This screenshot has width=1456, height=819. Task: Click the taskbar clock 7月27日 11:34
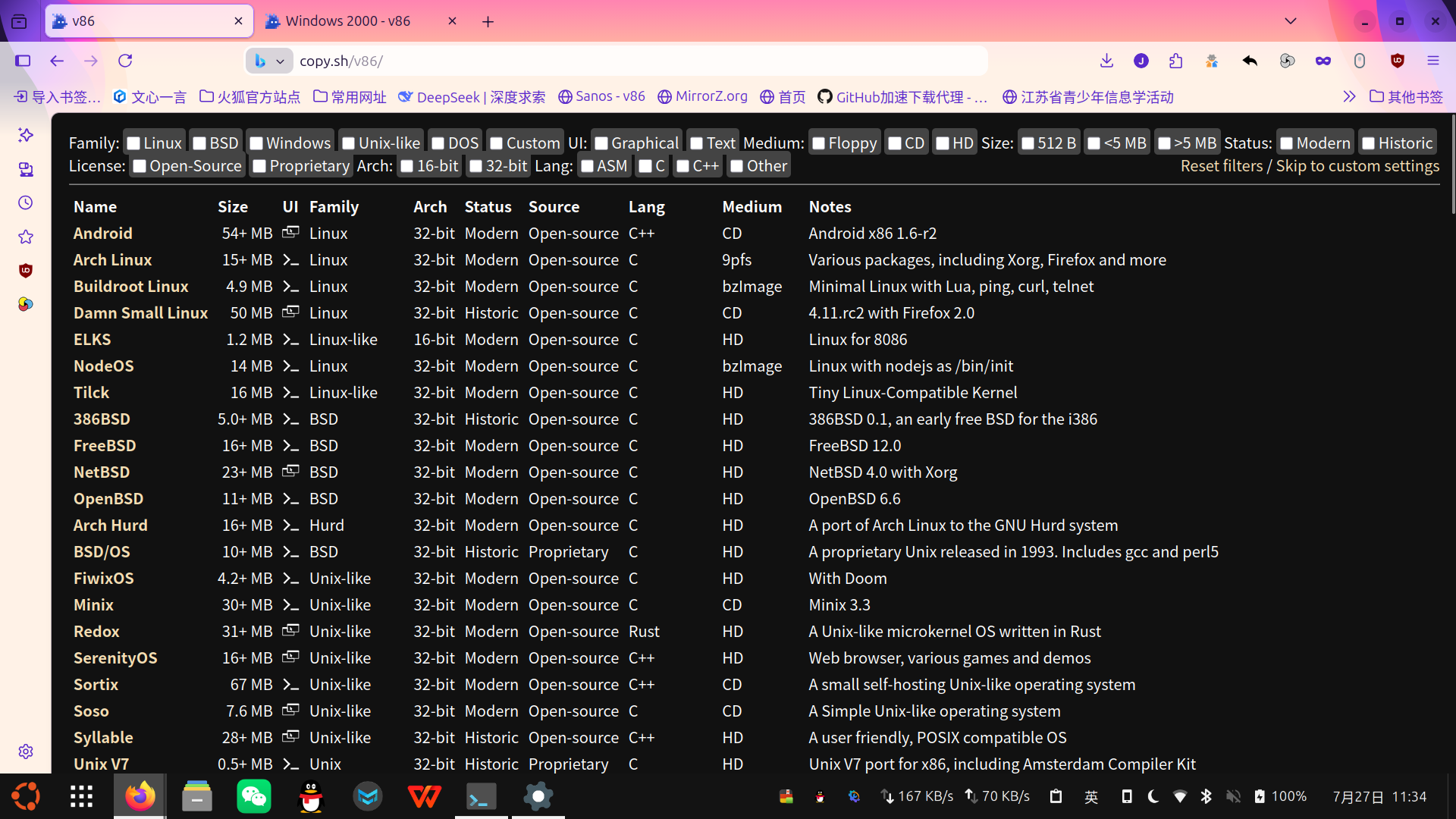point(1379,796)
